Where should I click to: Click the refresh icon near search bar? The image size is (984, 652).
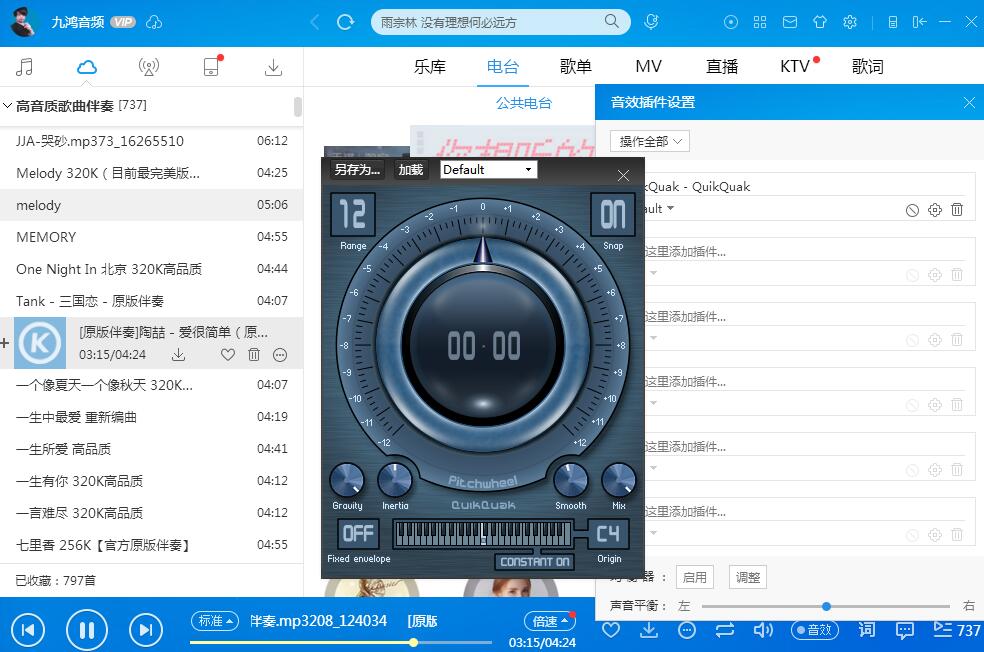[345, 23]
